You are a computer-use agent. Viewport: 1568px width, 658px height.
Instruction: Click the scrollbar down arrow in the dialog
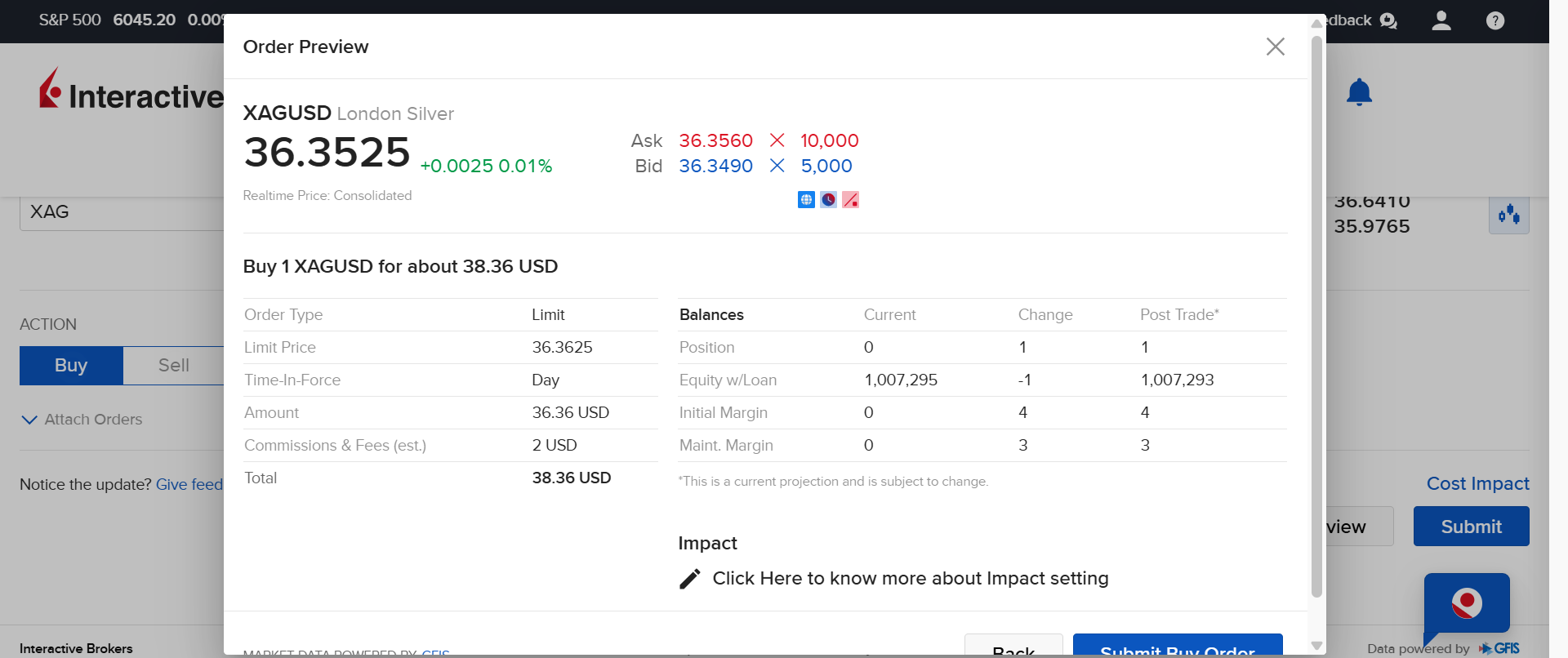point(1316,646)
